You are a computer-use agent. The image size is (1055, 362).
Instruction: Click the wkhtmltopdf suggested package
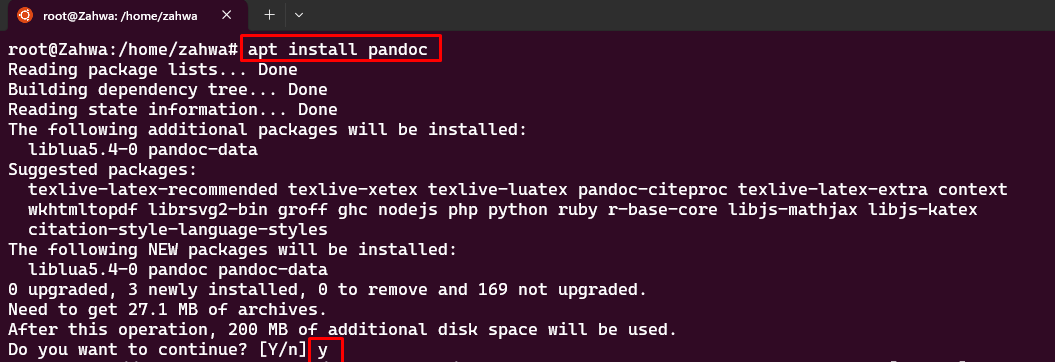coord(83,210)
